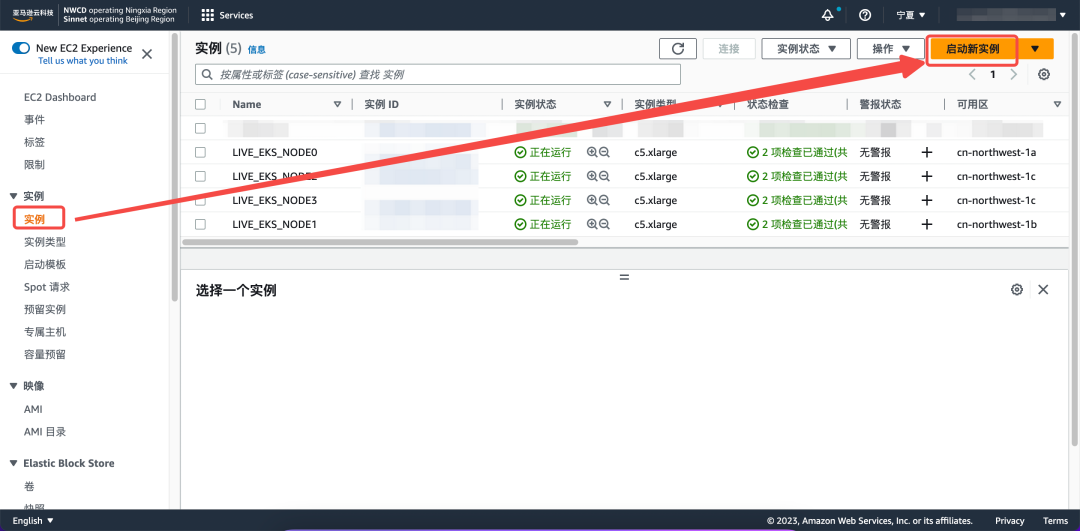Click the LIVE_EKS_NODE3 name cell

[274, 200]
